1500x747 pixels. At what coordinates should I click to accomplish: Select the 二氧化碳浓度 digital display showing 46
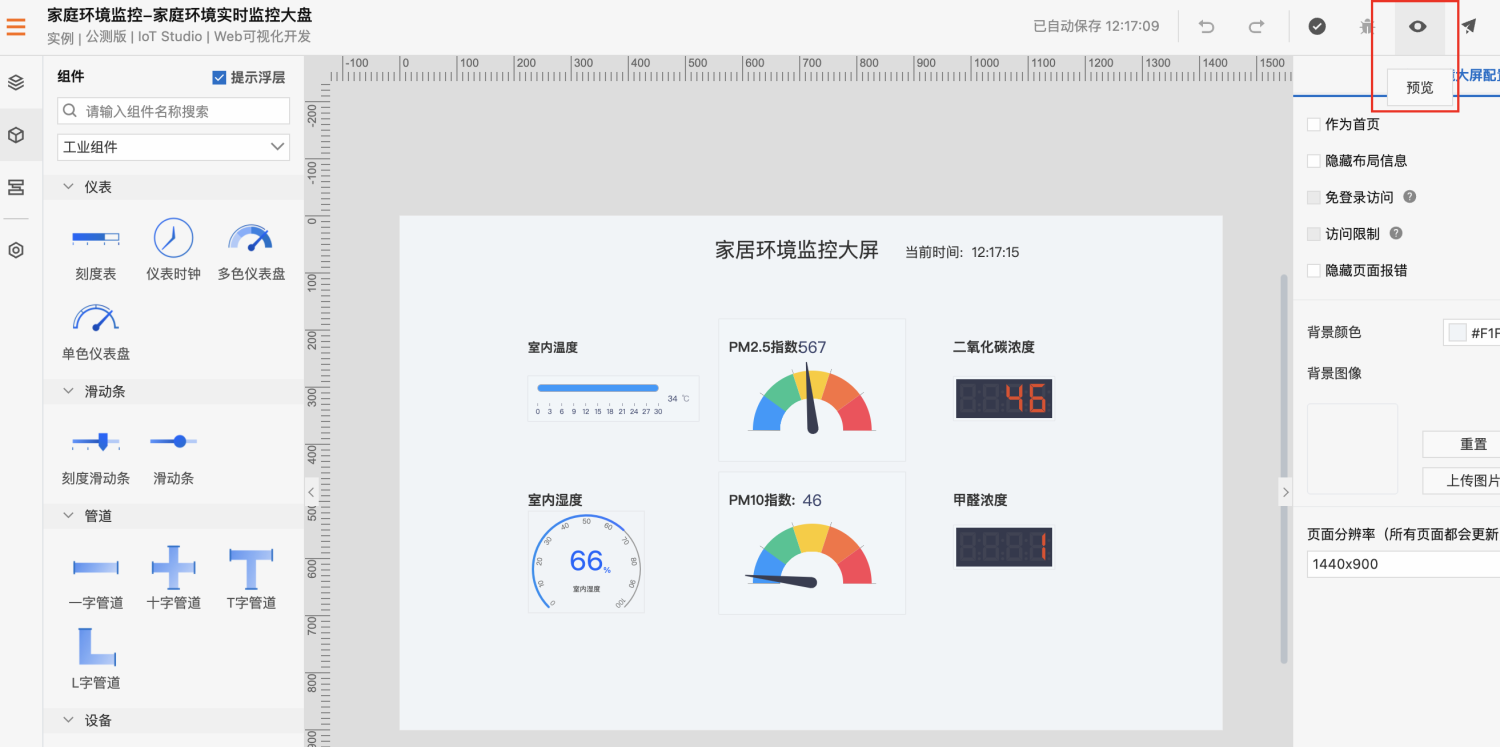pyautogui.click(x=1004, y=398)
